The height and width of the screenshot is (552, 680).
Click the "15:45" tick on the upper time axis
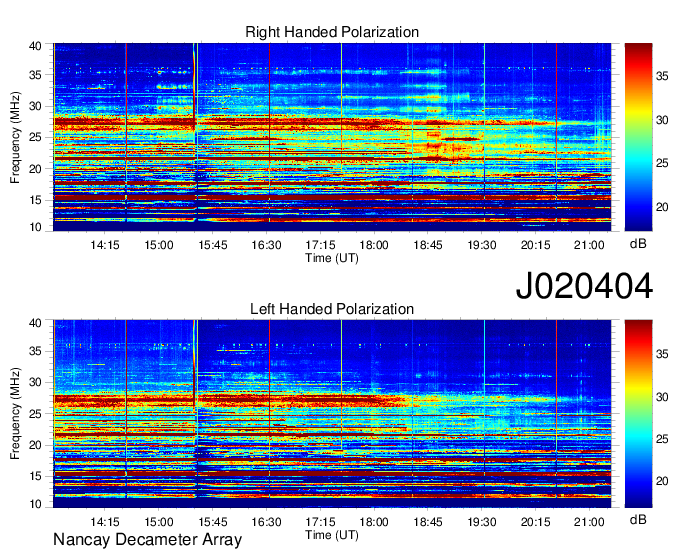pyautogui.click(x=212, y=245)
